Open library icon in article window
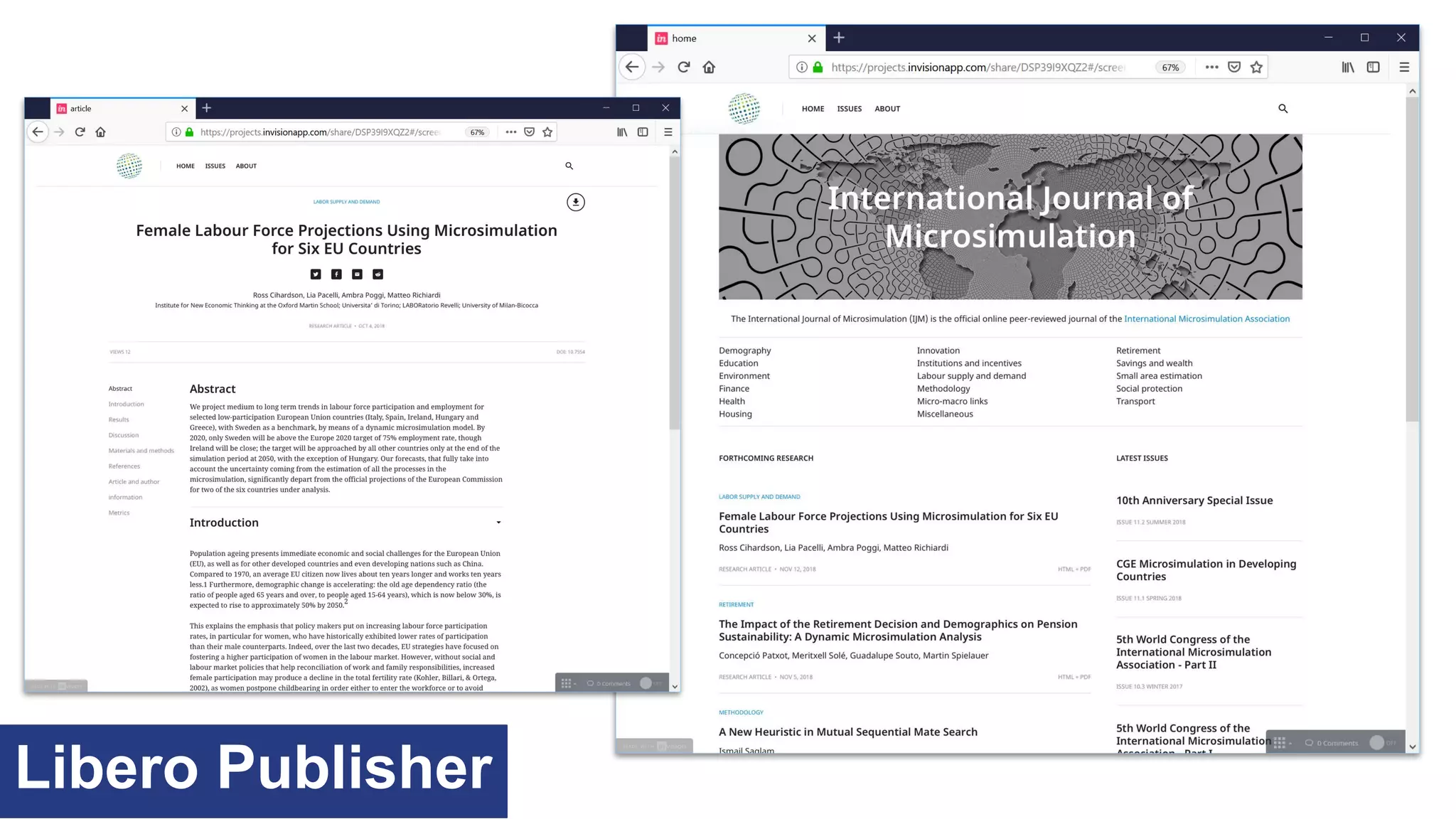1456x819 pixels. pyautogui.click(x=622, y=132)
